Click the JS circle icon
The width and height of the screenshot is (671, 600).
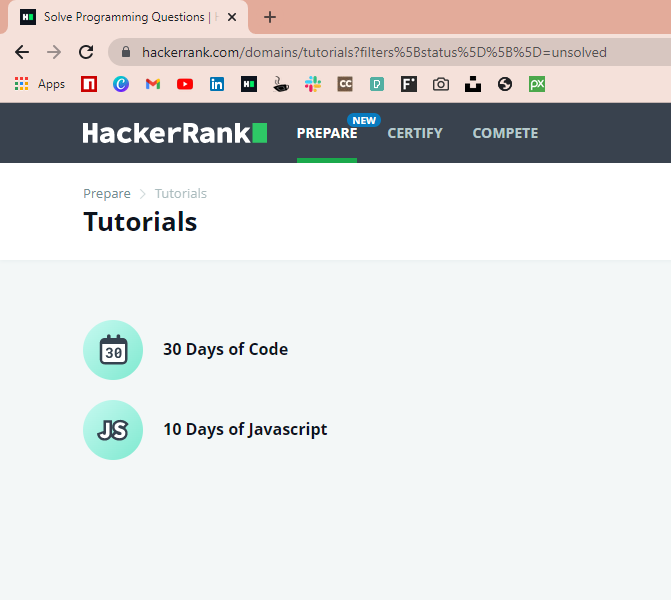(113, 430)
